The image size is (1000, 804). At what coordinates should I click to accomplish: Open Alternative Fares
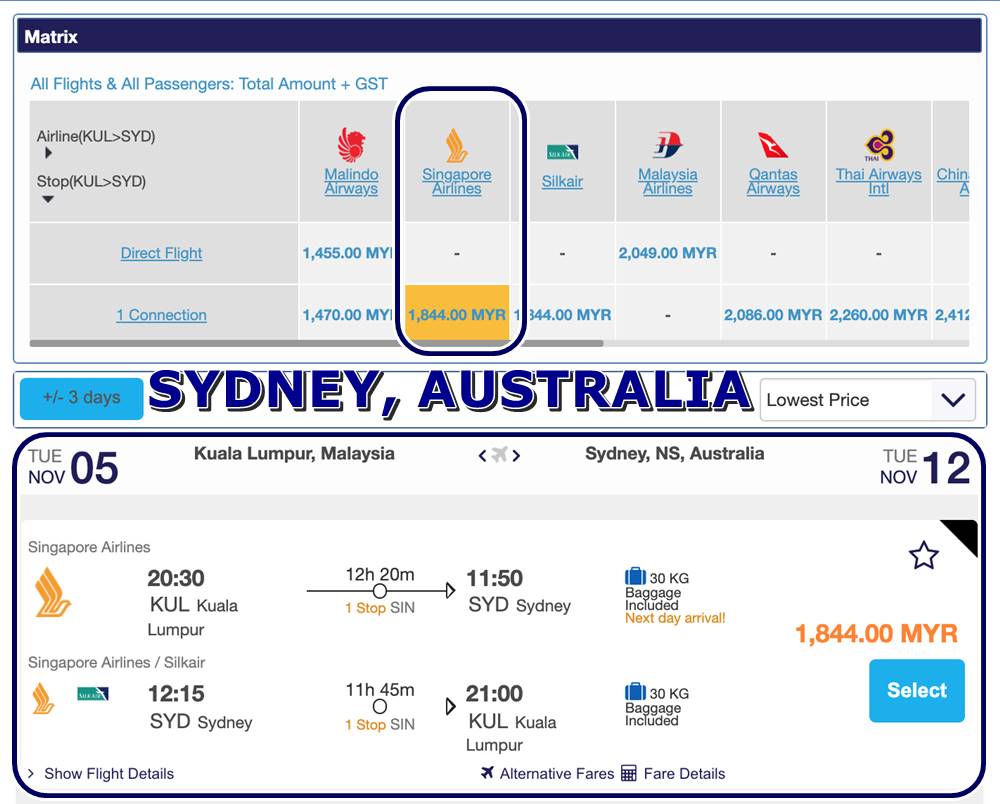557,773
